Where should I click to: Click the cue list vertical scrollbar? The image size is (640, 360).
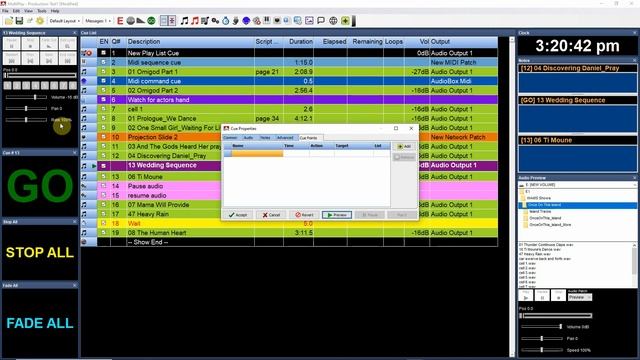click(512, 196)
